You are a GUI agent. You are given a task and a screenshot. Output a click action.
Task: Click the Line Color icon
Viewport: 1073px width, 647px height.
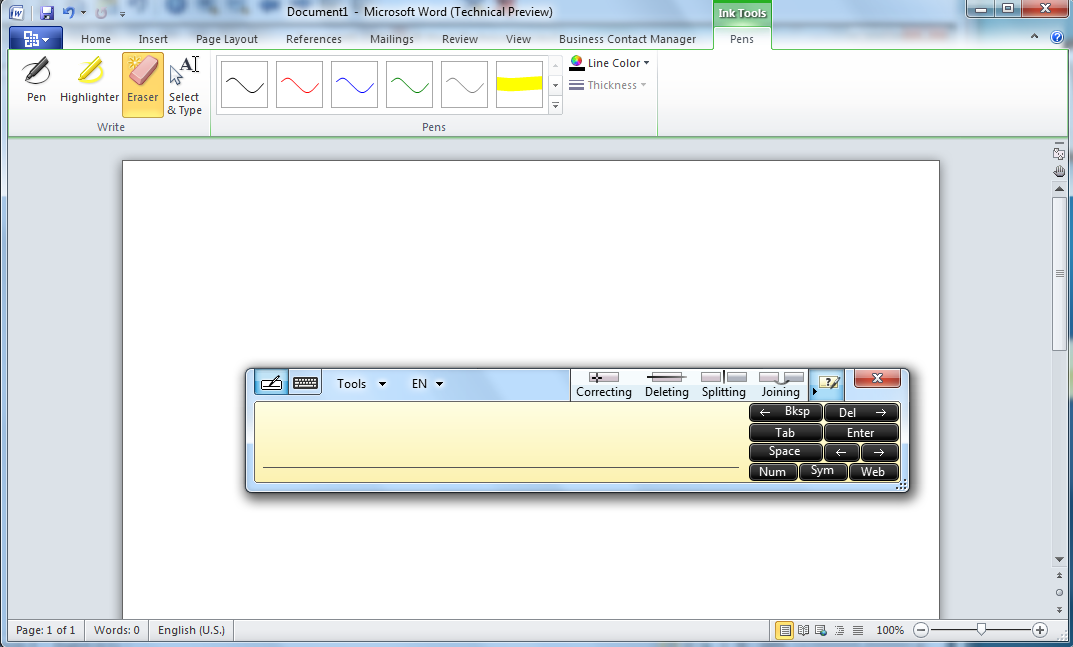575,62
